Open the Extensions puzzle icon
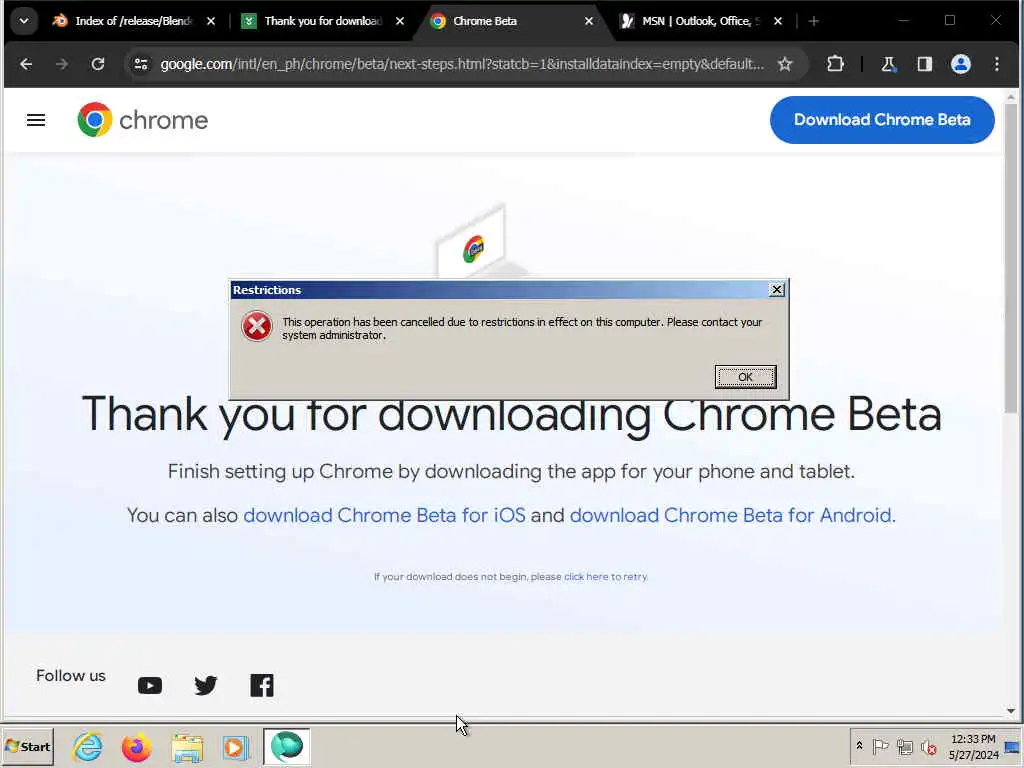Viewport: 1024px width, 768px height. point(835,64)
